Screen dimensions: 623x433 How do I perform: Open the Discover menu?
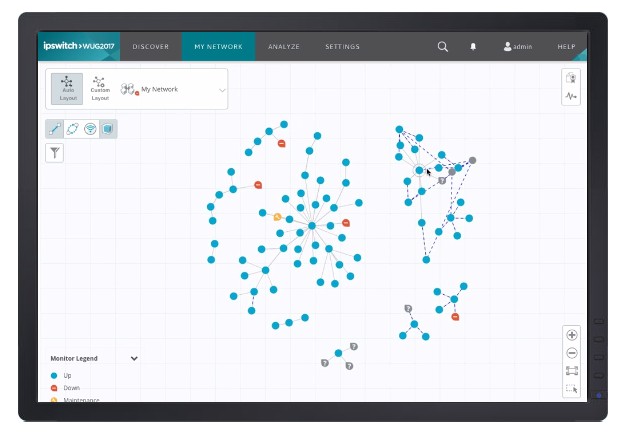click(x=151, y=47)
